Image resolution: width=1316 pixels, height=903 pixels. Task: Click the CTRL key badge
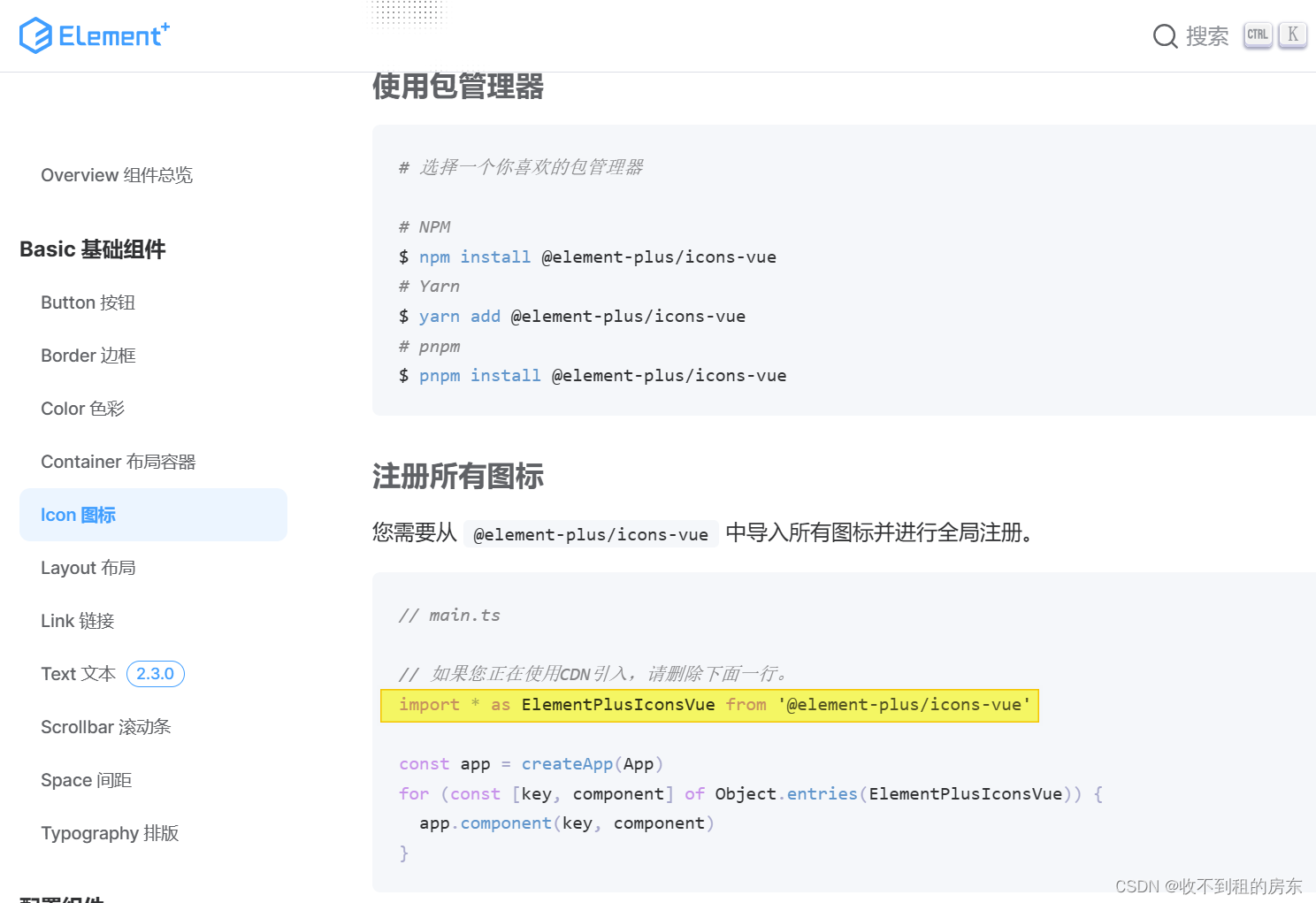tap(1258, 35)
